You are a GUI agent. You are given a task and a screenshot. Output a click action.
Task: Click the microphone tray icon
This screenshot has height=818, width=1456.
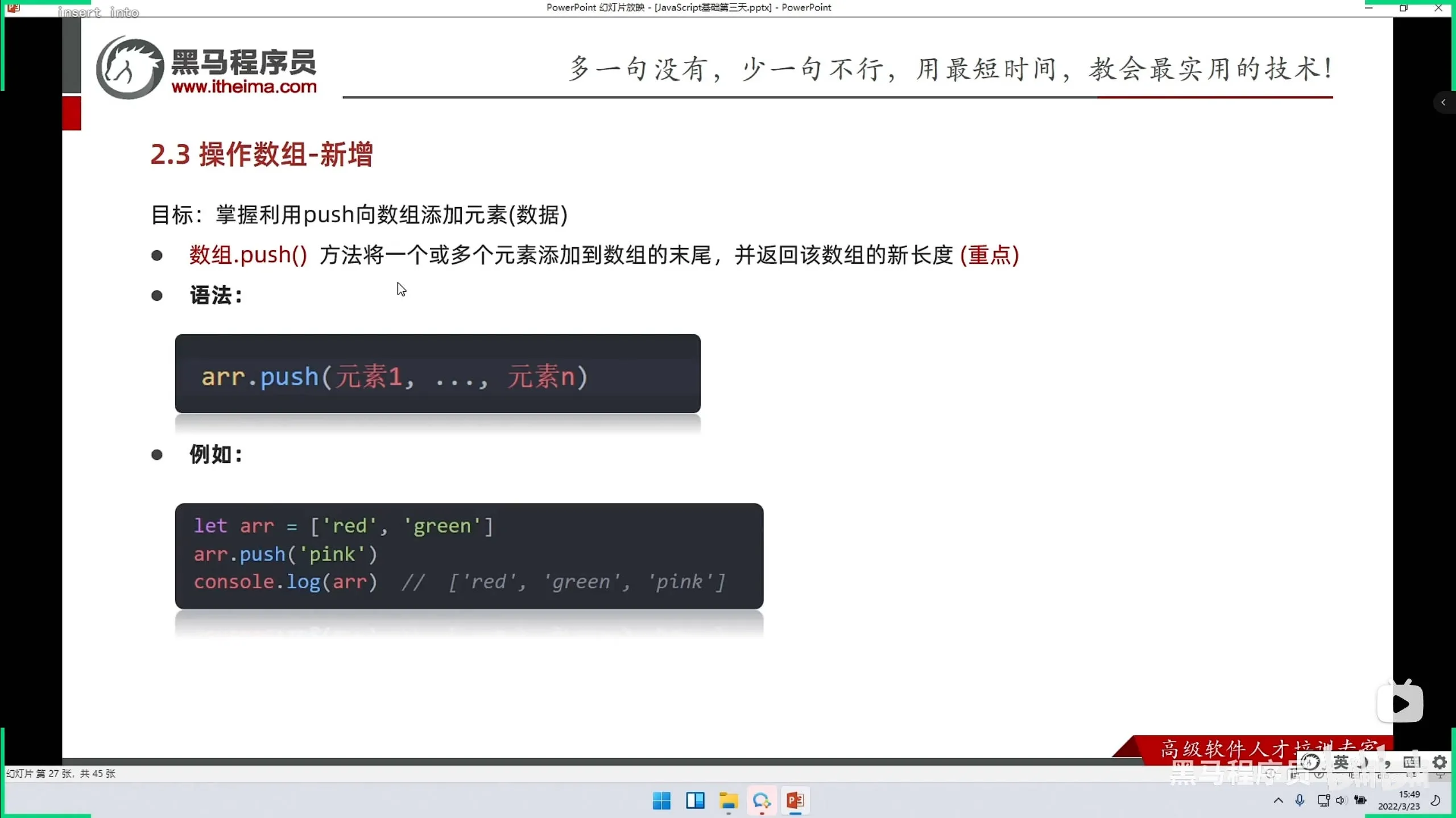(1300, 800)
